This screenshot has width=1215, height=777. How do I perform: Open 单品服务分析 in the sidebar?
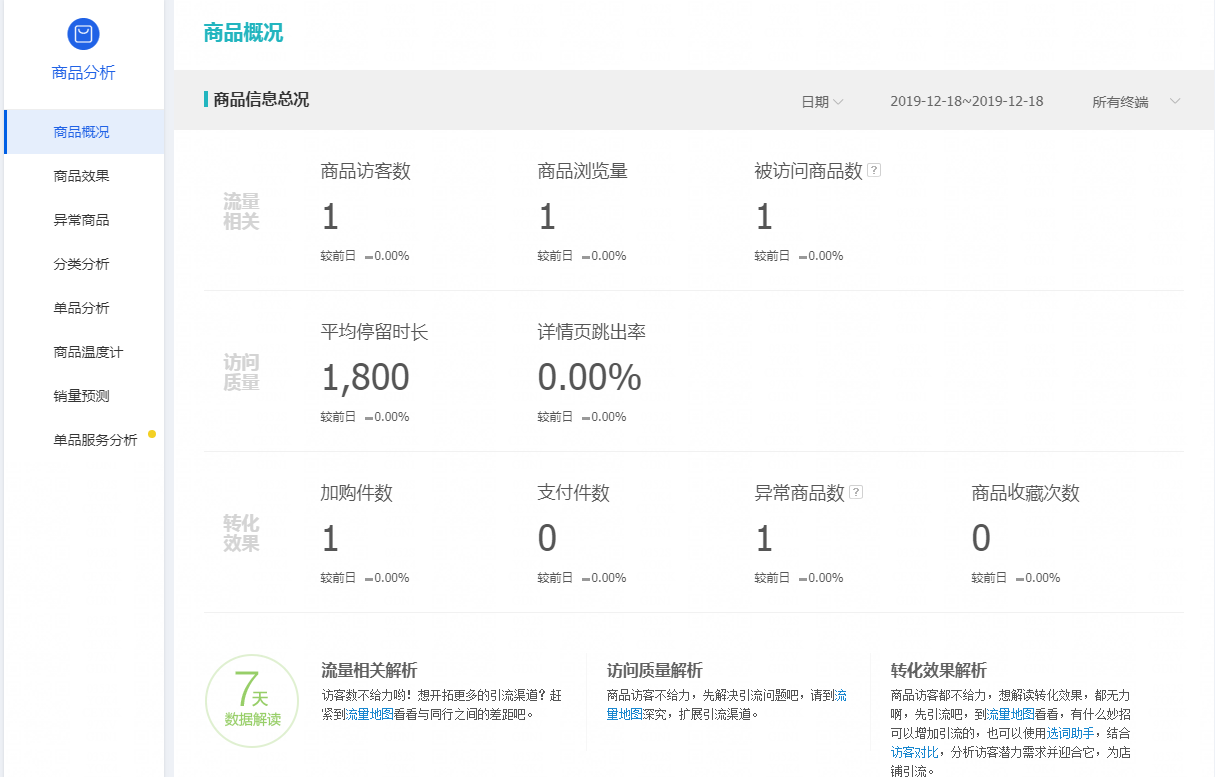95,440
